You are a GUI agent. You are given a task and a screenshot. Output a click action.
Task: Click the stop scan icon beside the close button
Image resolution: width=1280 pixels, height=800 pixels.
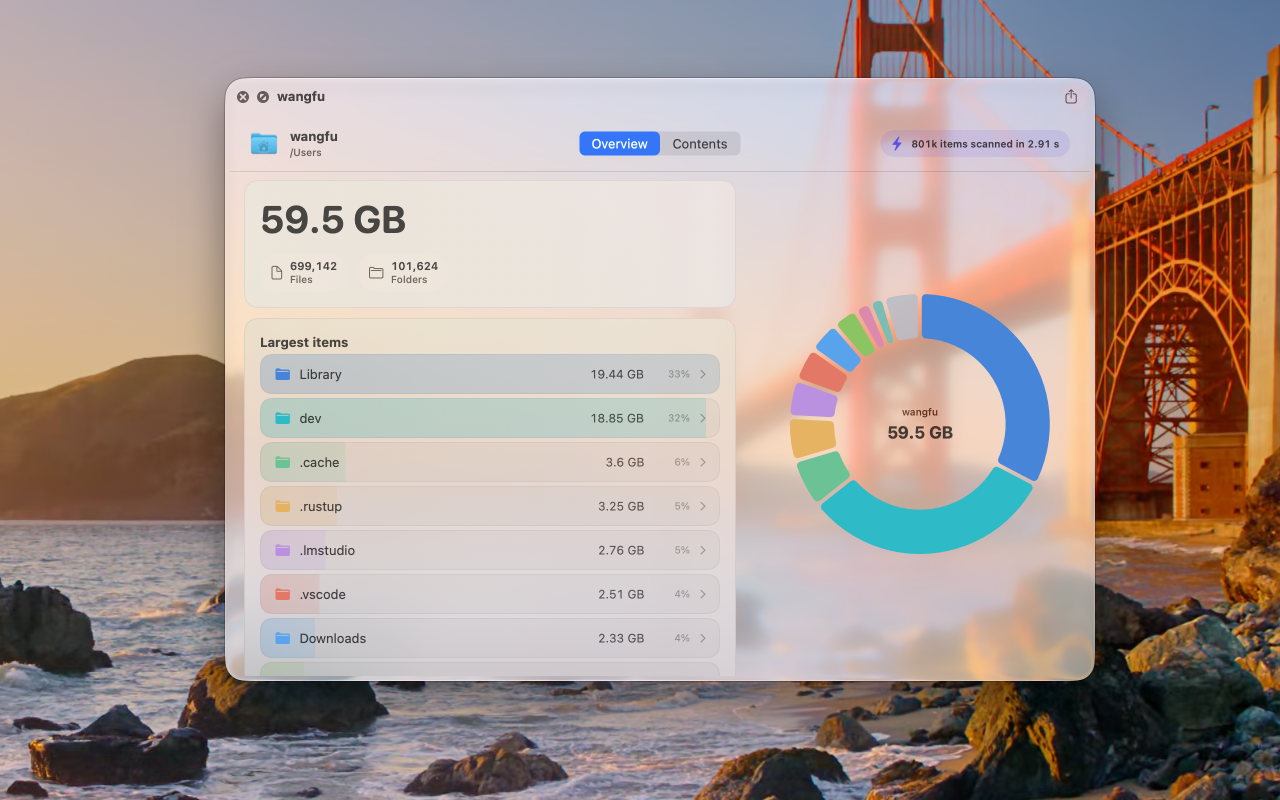(263, 97)
